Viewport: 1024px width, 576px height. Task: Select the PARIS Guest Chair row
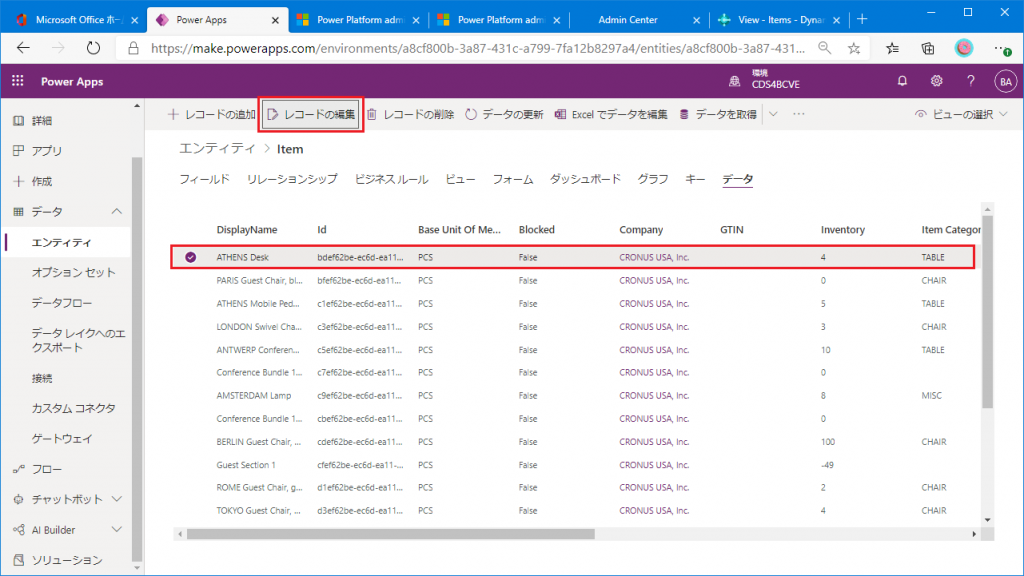tap(575, 280)
